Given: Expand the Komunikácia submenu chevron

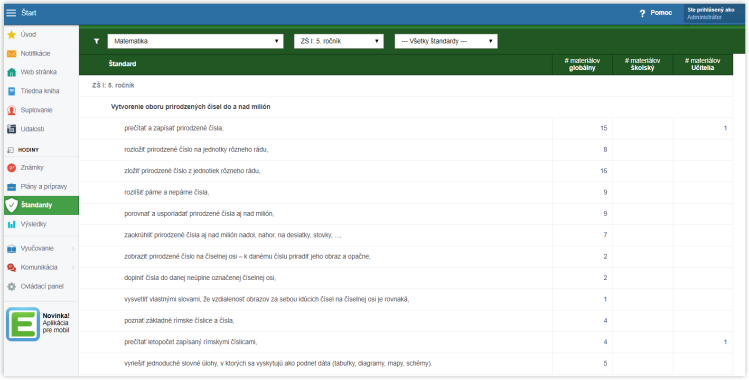Looking at the screenshot, I should tap(73, 268).
